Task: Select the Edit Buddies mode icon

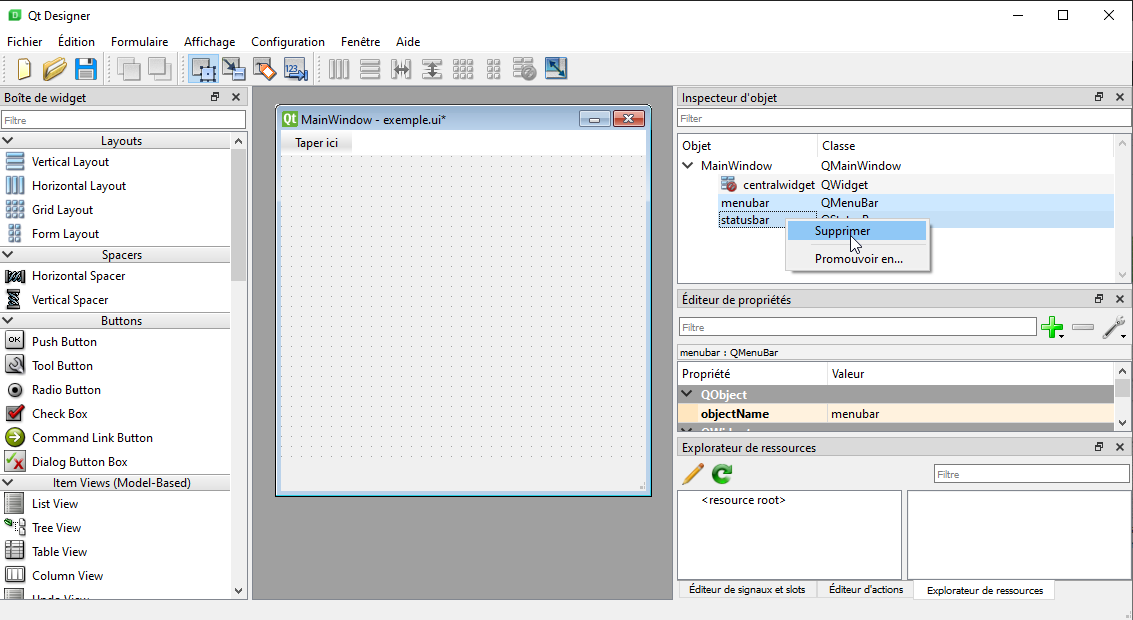Action: click(x=264, y=69)
